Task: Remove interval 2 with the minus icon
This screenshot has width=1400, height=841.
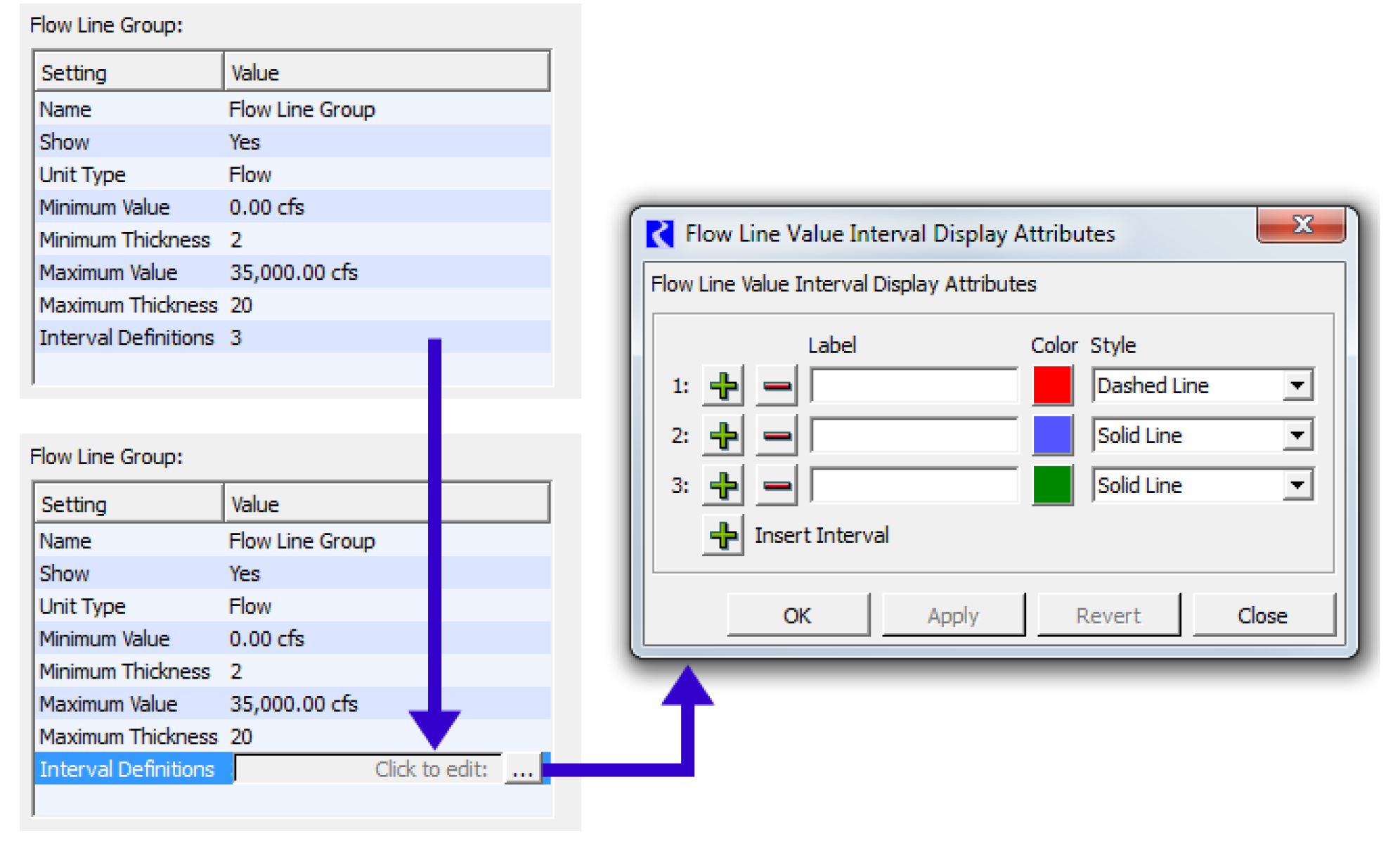Action: (x=776, y=436)
